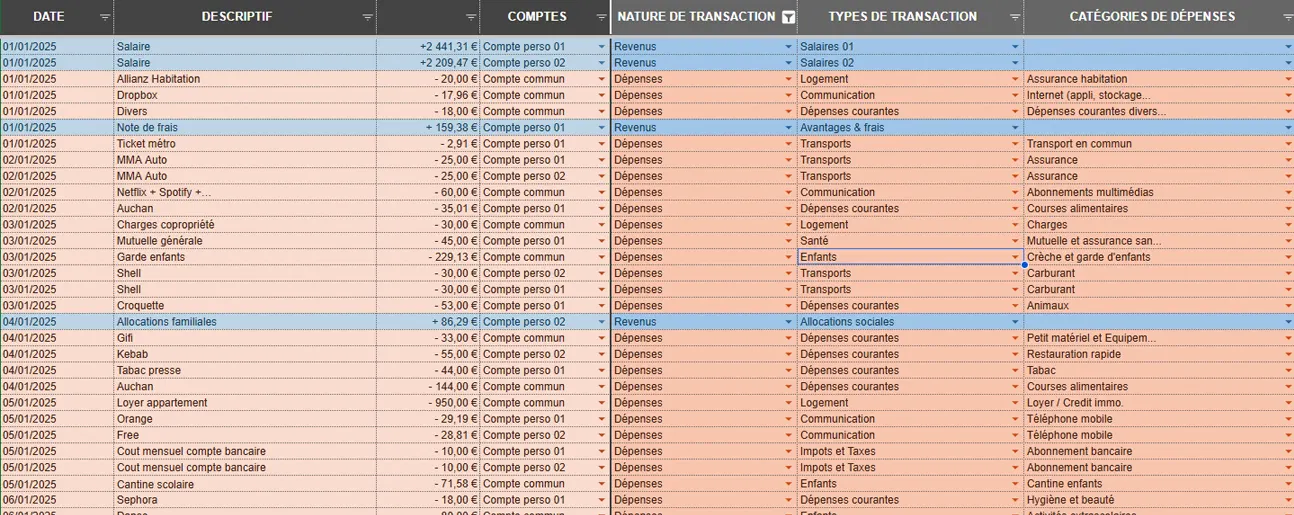Select the CATÉGORIES DE DÉPENSES header label
1294x515 pixels.
(1152, 17)
